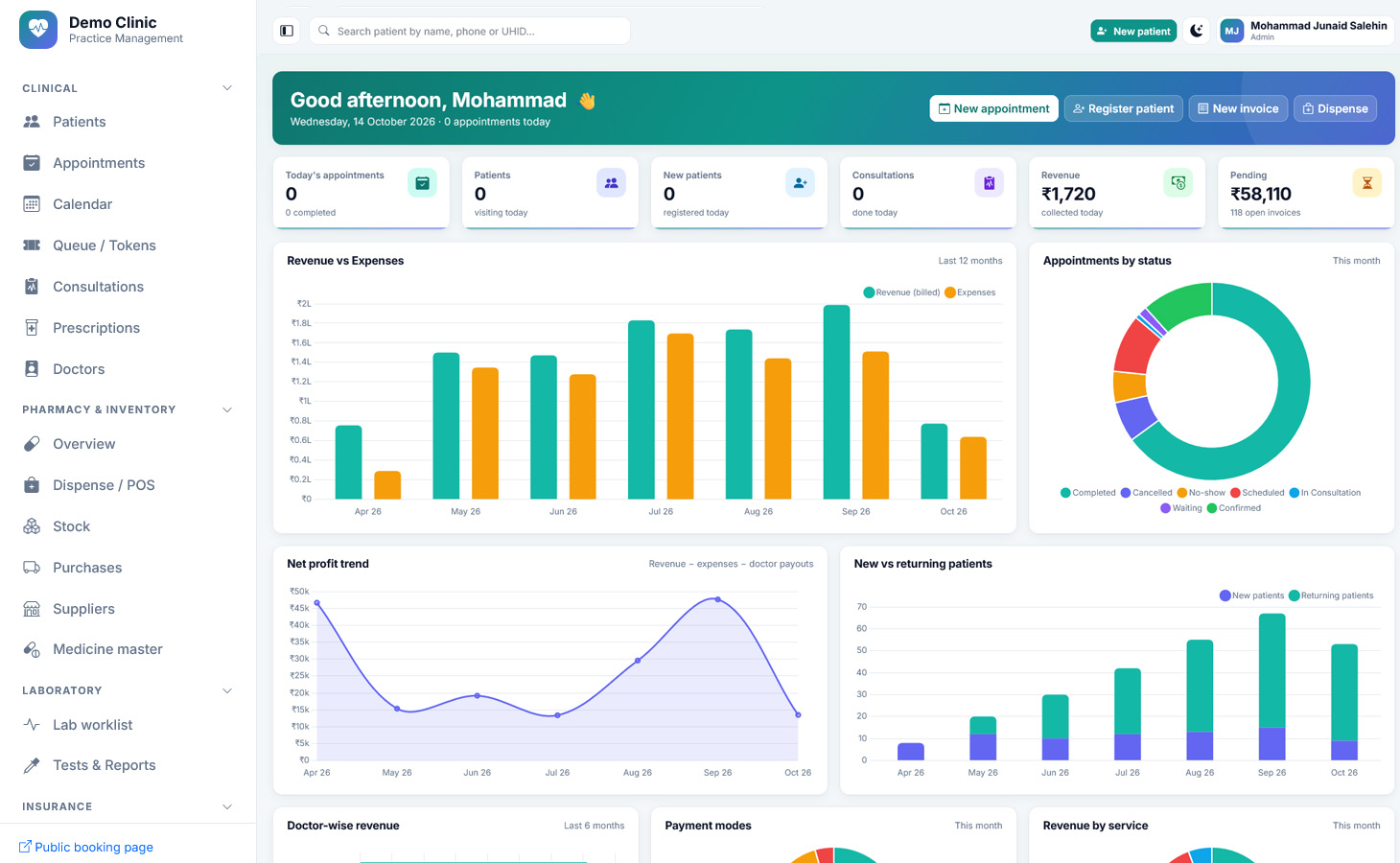Screen dimensions: 1400x863
Task: Click the Revenue card money icon
Action: click(1178, 183)
